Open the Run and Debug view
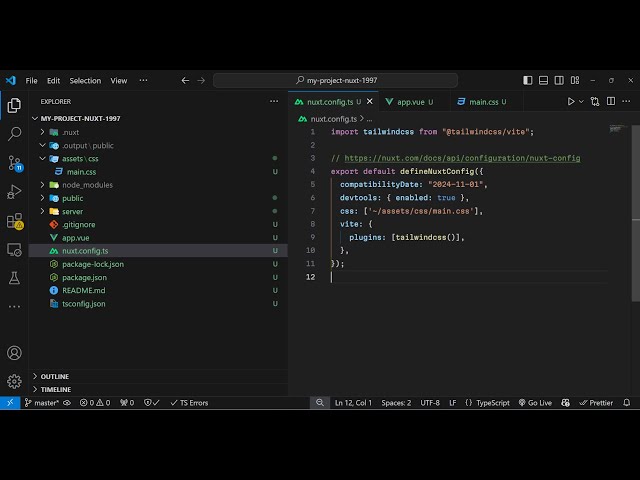 14,191
